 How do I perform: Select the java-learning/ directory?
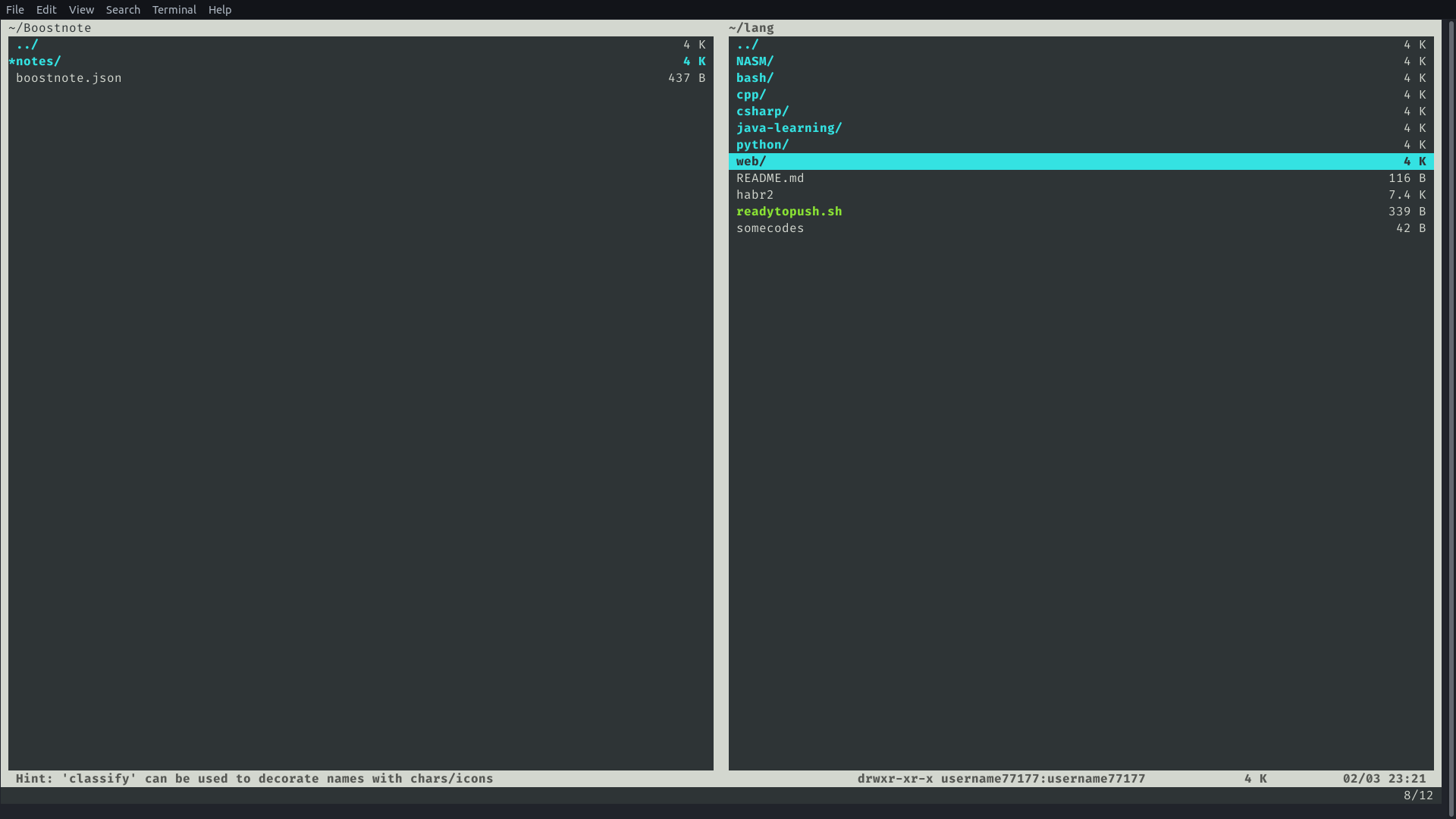click(x=789, y=128)
